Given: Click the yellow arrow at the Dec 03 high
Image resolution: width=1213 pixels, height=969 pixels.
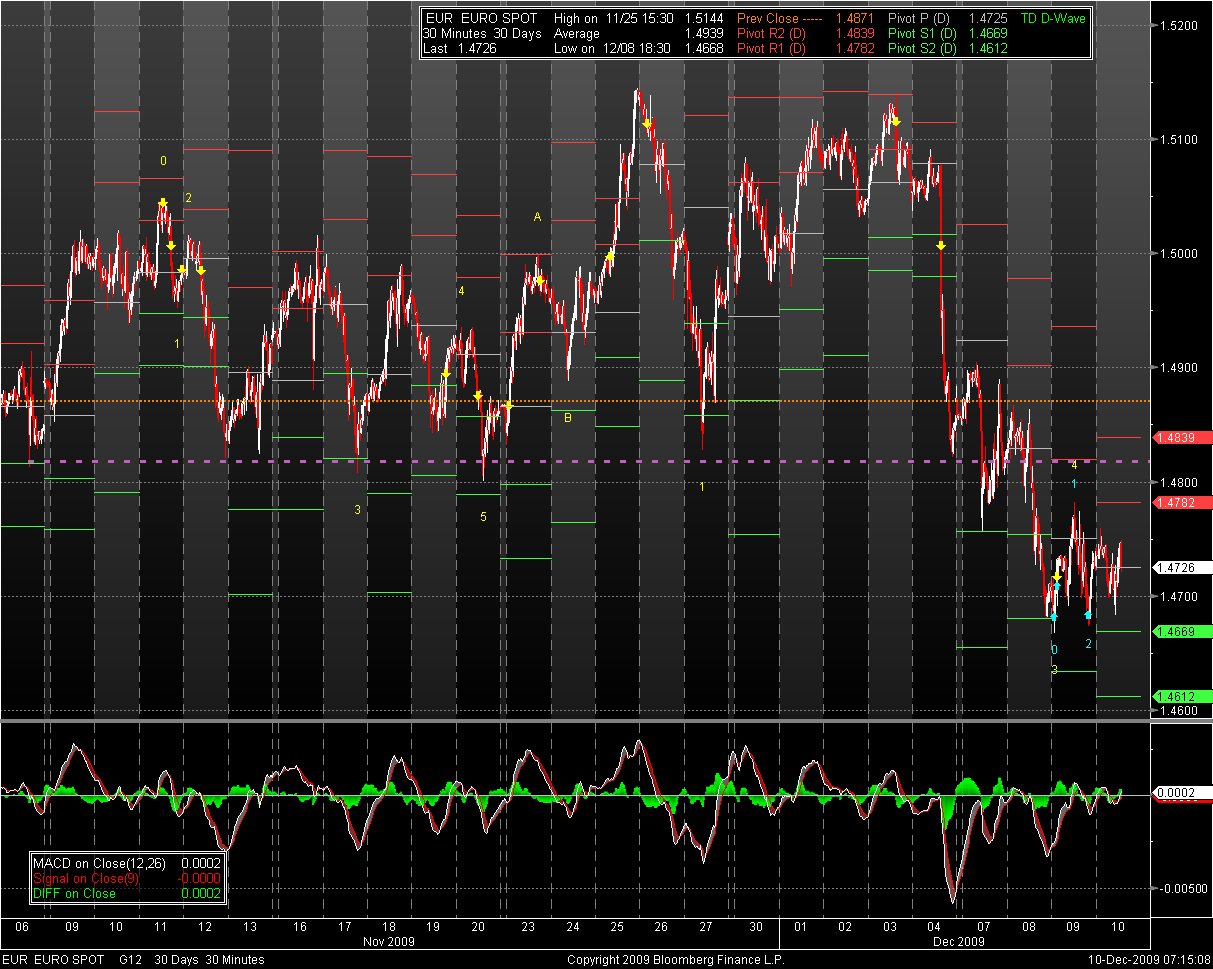Looking at the screenshot, I should click(x=896, y=121).
